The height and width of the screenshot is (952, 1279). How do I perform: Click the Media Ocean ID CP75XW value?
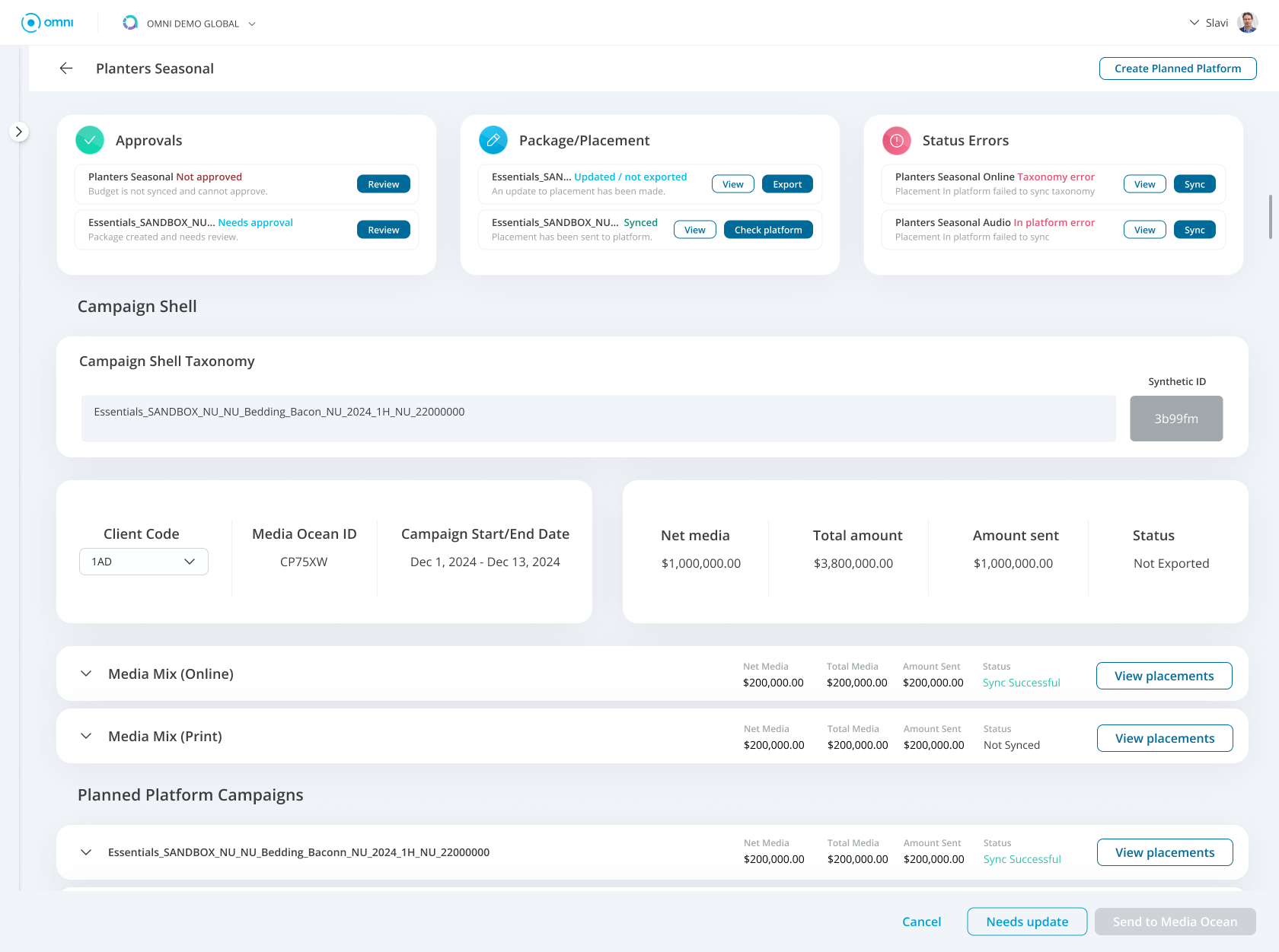click(x=304, y=562)
